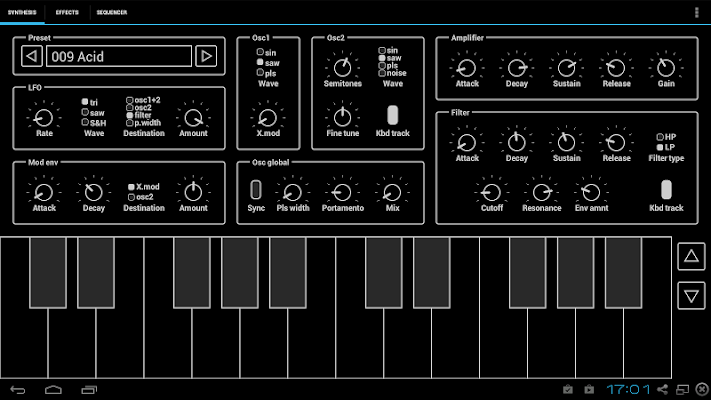Shift keyboard octave down arrow

coord(691,296)
